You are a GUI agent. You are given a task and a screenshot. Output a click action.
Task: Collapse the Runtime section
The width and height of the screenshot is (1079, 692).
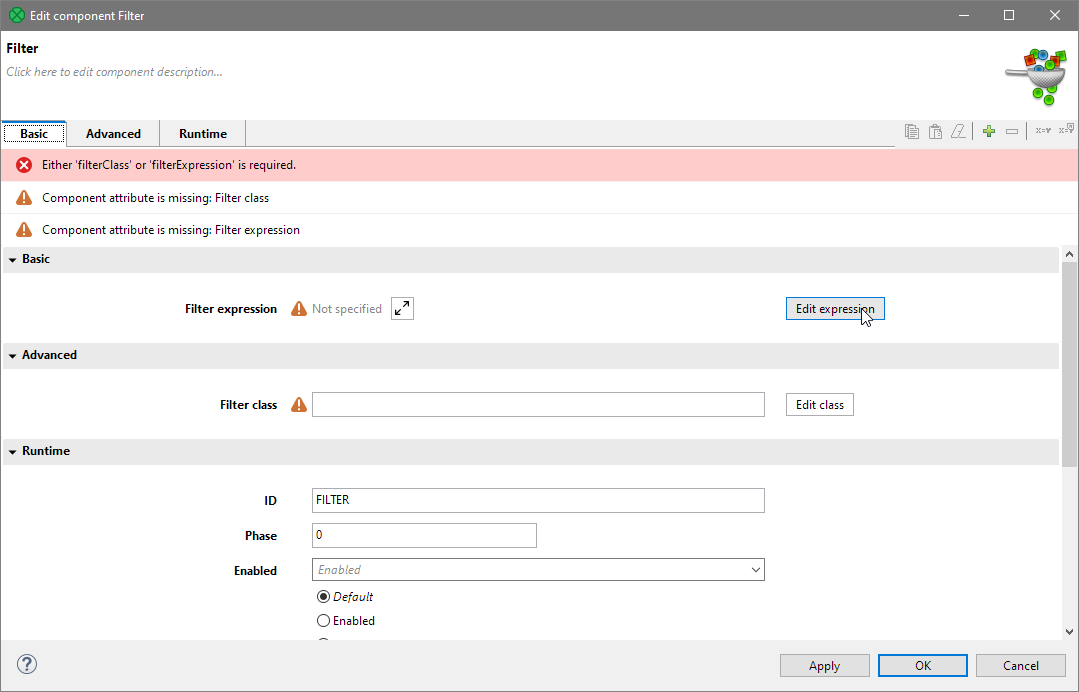coord(13,452)
